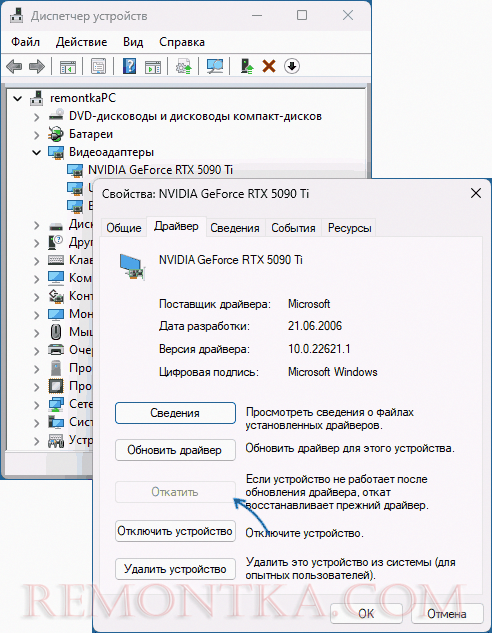Click the DVD drive icon in tree
492x633 pixels.
[x=56, y=116]
